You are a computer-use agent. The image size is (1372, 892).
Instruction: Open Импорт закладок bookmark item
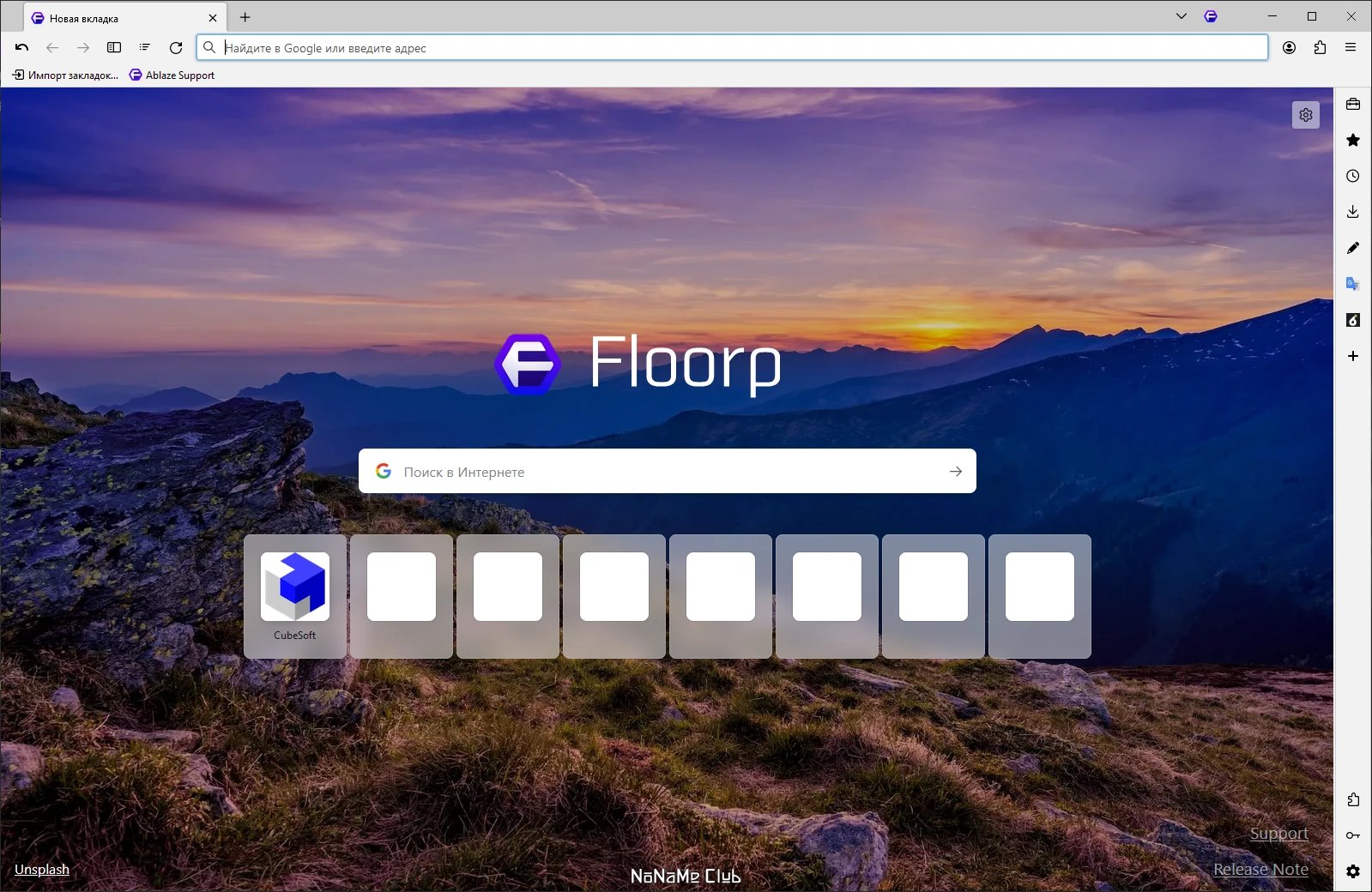(65, 75)
